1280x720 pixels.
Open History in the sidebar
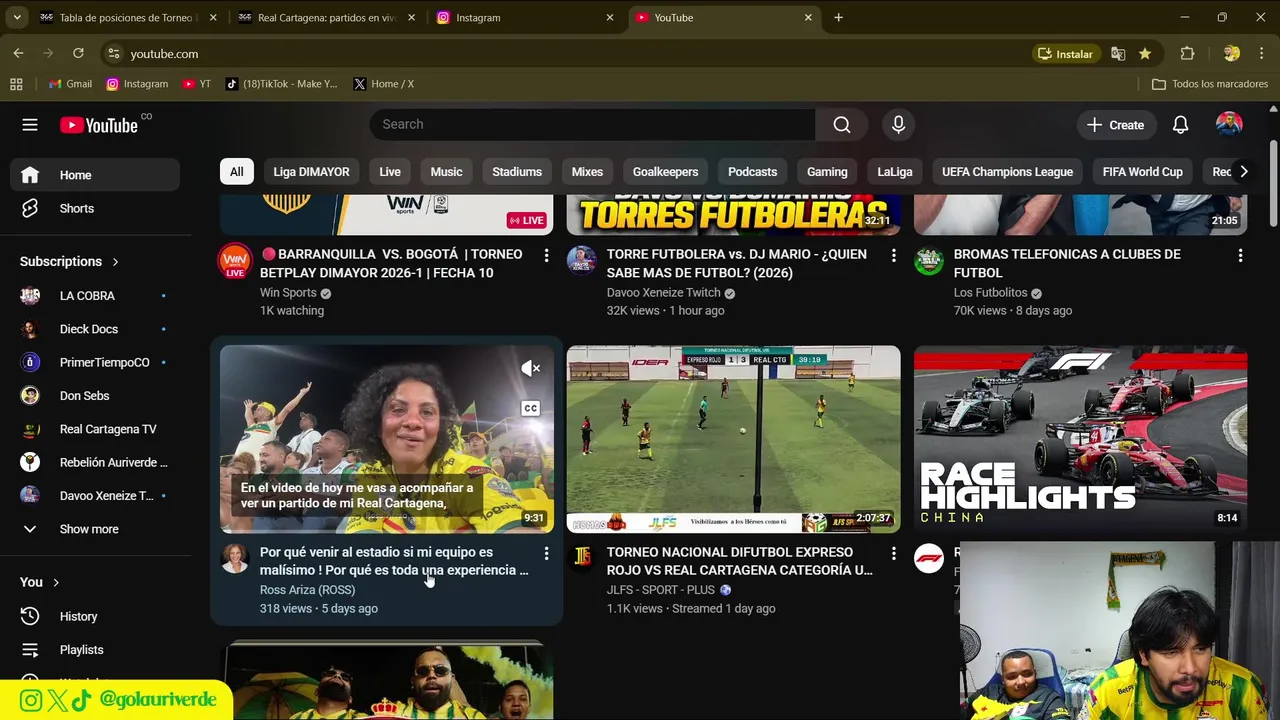95,616
